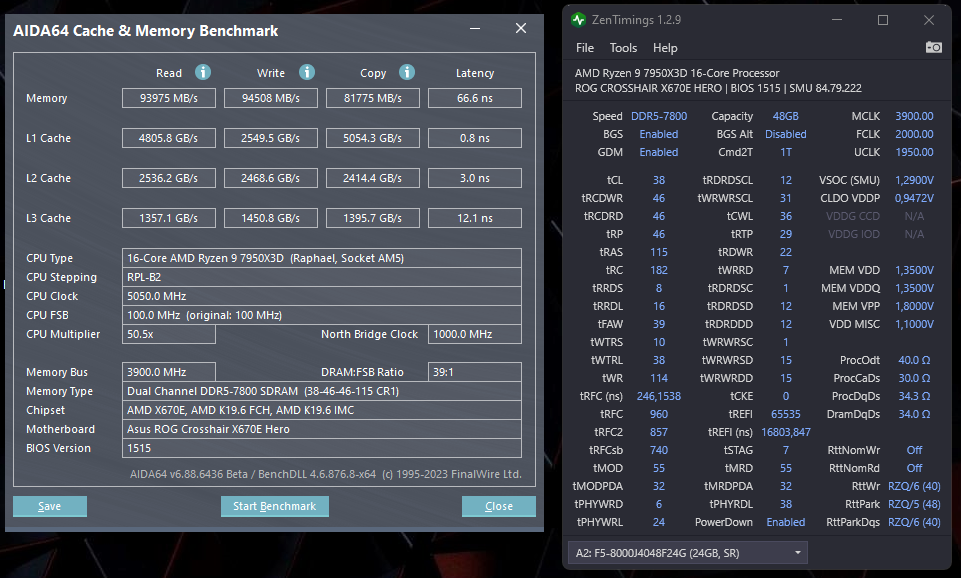Click the 48GB capacity value
The width and height of the screenshot is (961, 578).
785,116
